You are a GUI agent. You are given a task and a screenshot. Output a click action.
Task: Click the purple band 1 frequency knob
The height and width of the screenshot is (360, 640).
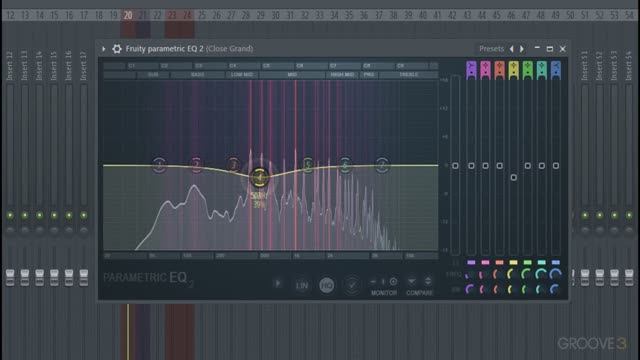coord(470,275)
